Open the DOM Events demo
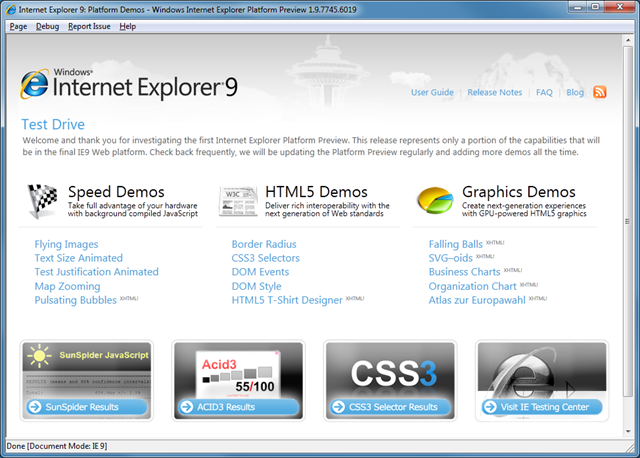The height and width of the screenshot is (458, 640). (x=260, y=272)
